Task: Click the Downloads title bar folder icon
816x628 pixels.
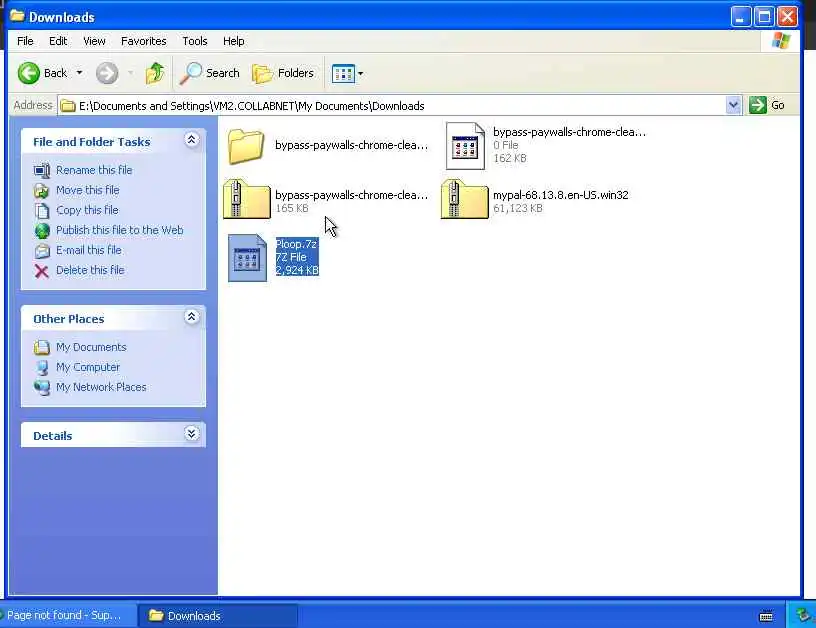Action: point(17,16)
